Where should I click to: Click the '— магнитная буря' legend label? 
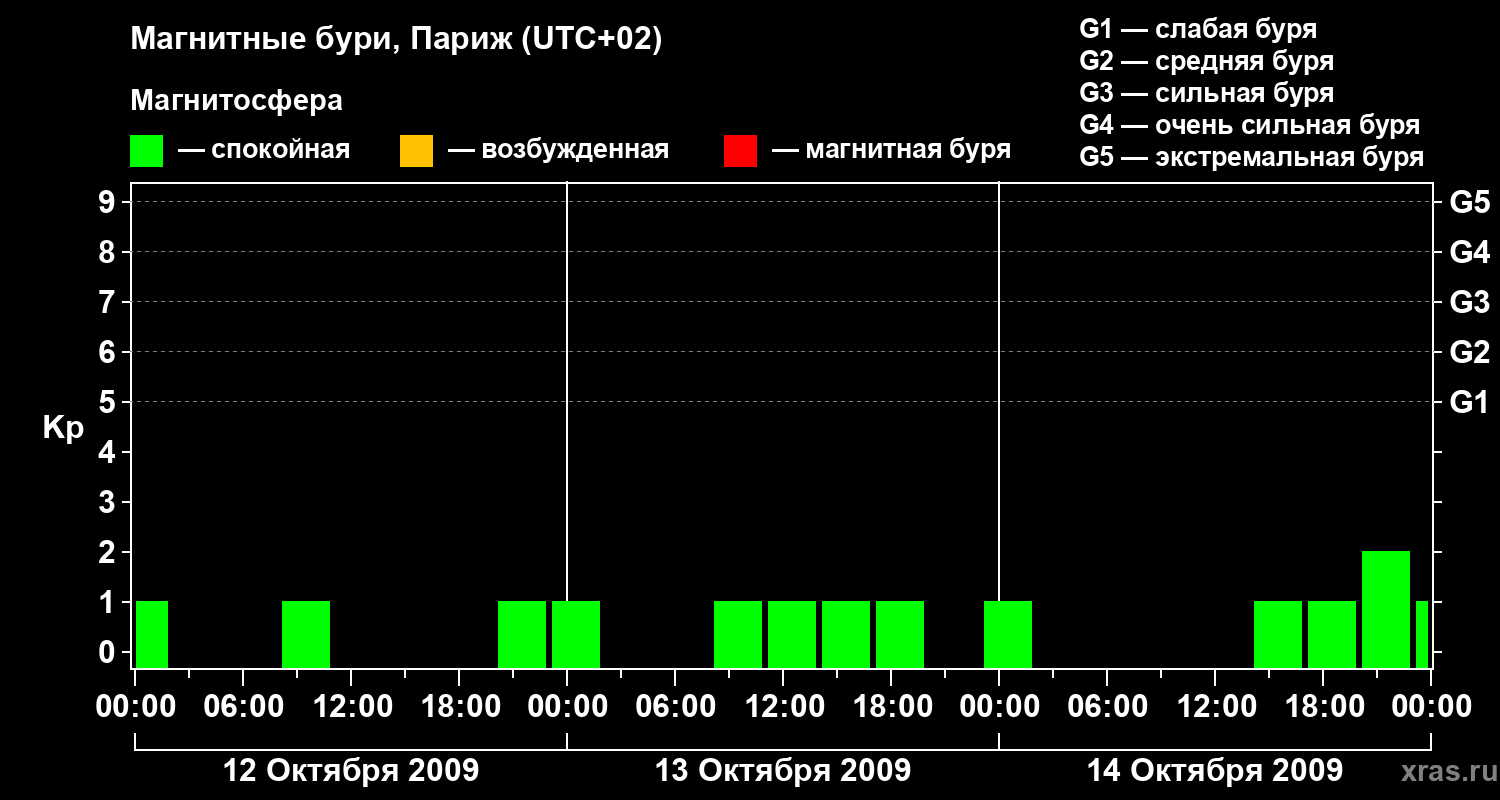click(891, 150)
